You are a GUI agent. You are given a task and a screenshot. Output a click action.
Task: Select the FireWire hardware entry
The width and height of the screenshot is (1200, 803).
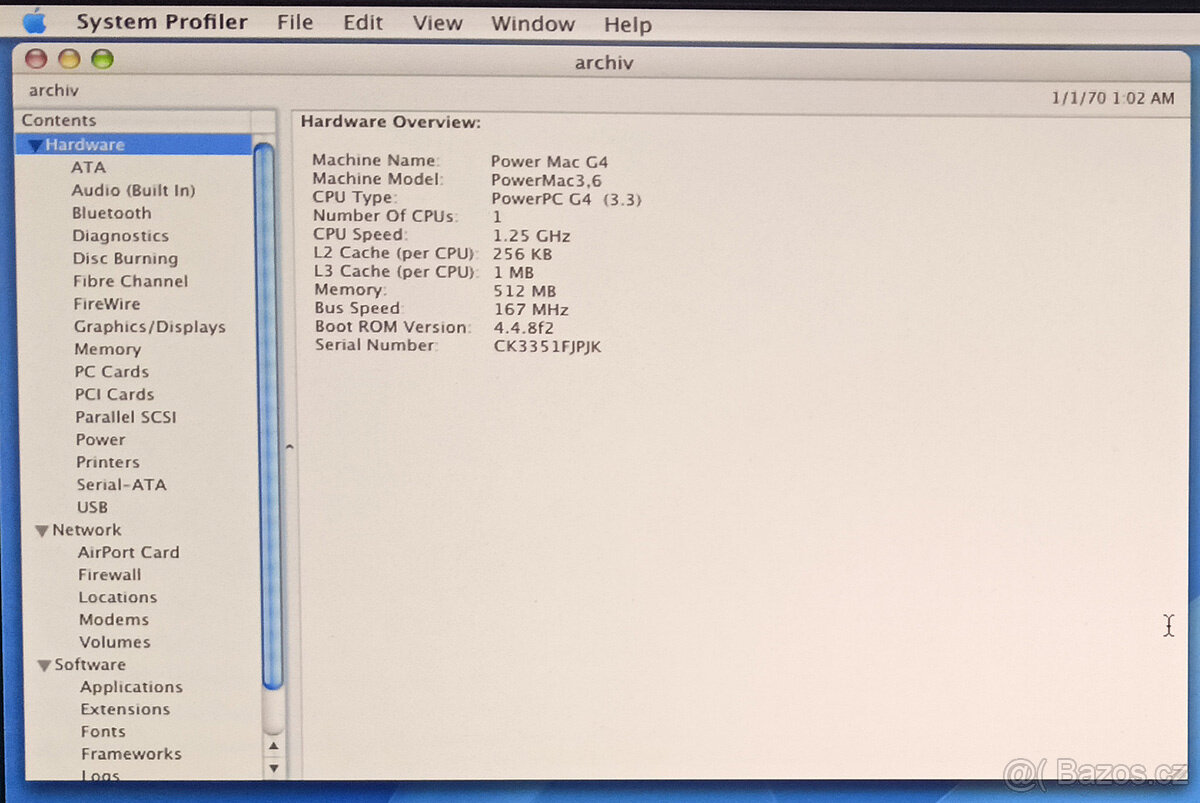pyautogui.click(x=106, y=304)
